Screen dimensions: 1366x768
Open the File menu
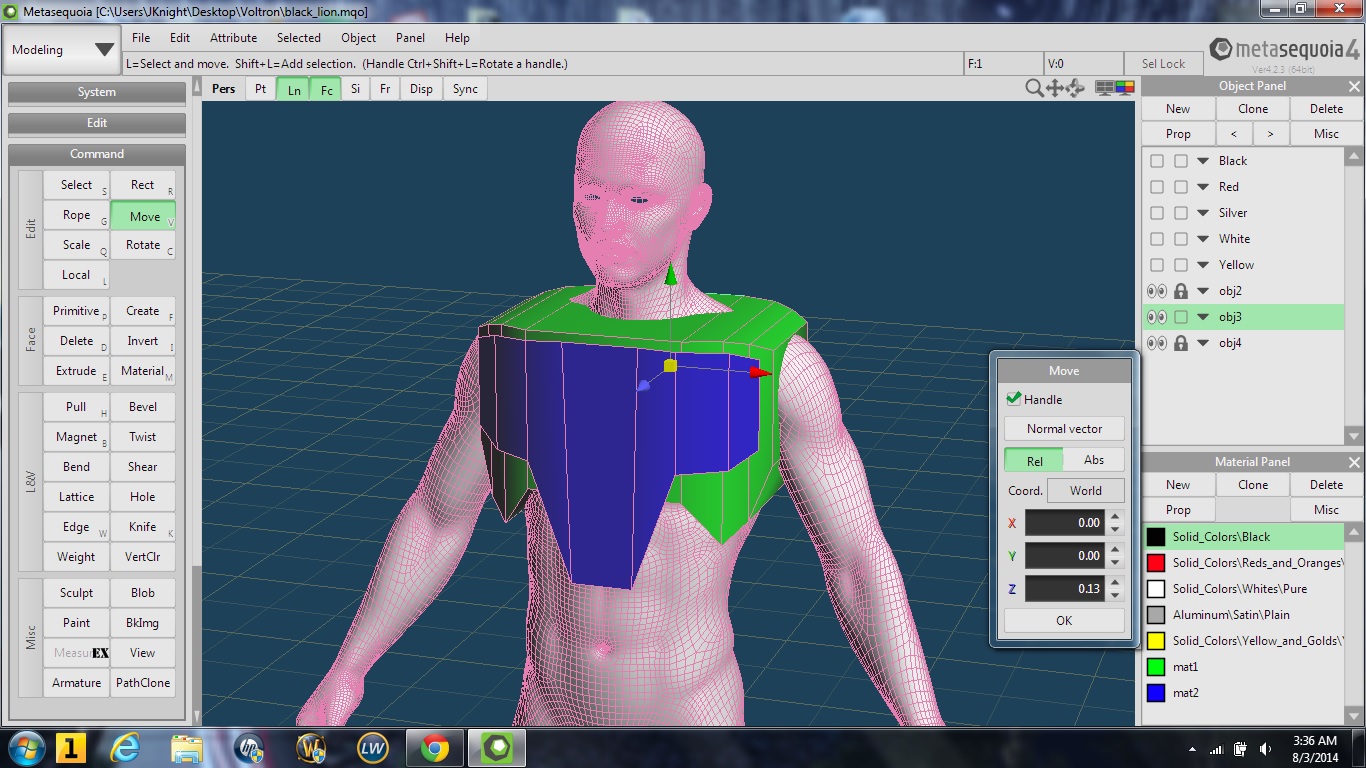coord(141,38)
